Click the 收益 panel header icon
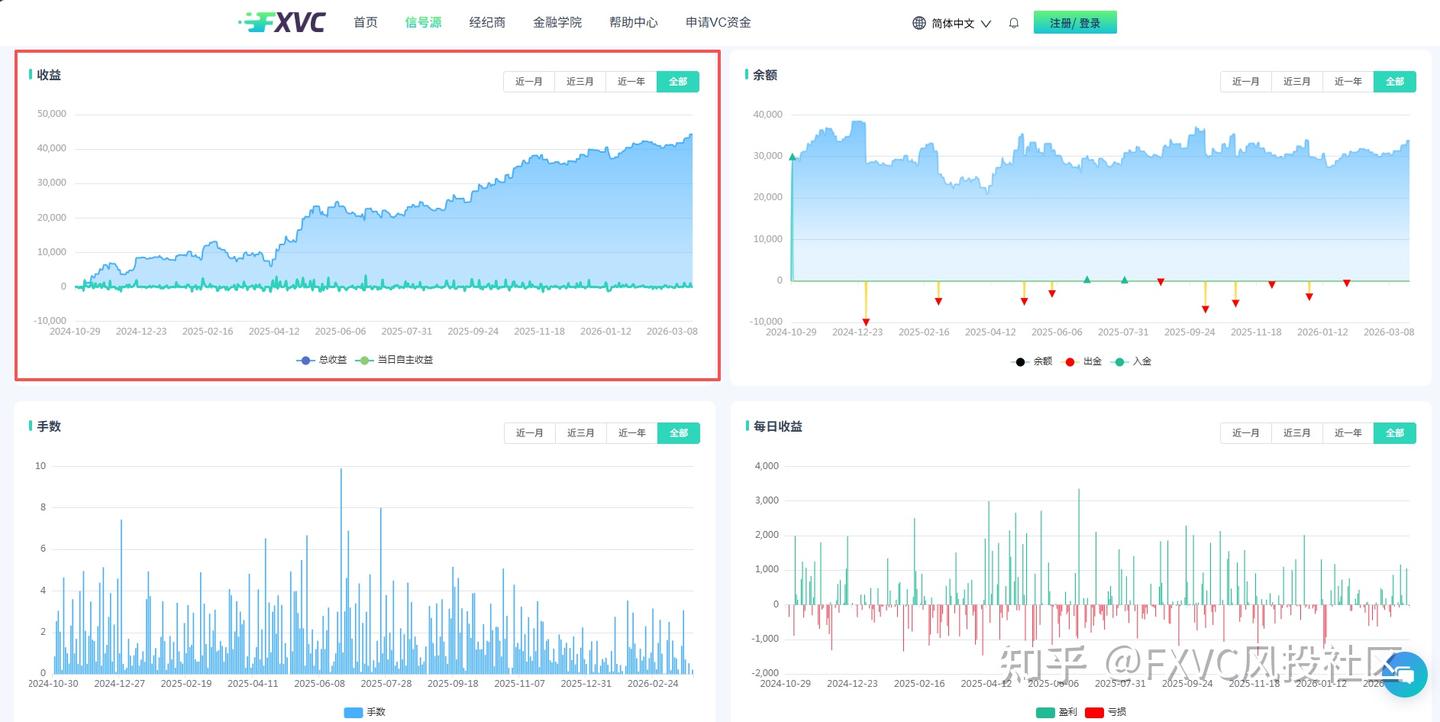 point(30,74)
